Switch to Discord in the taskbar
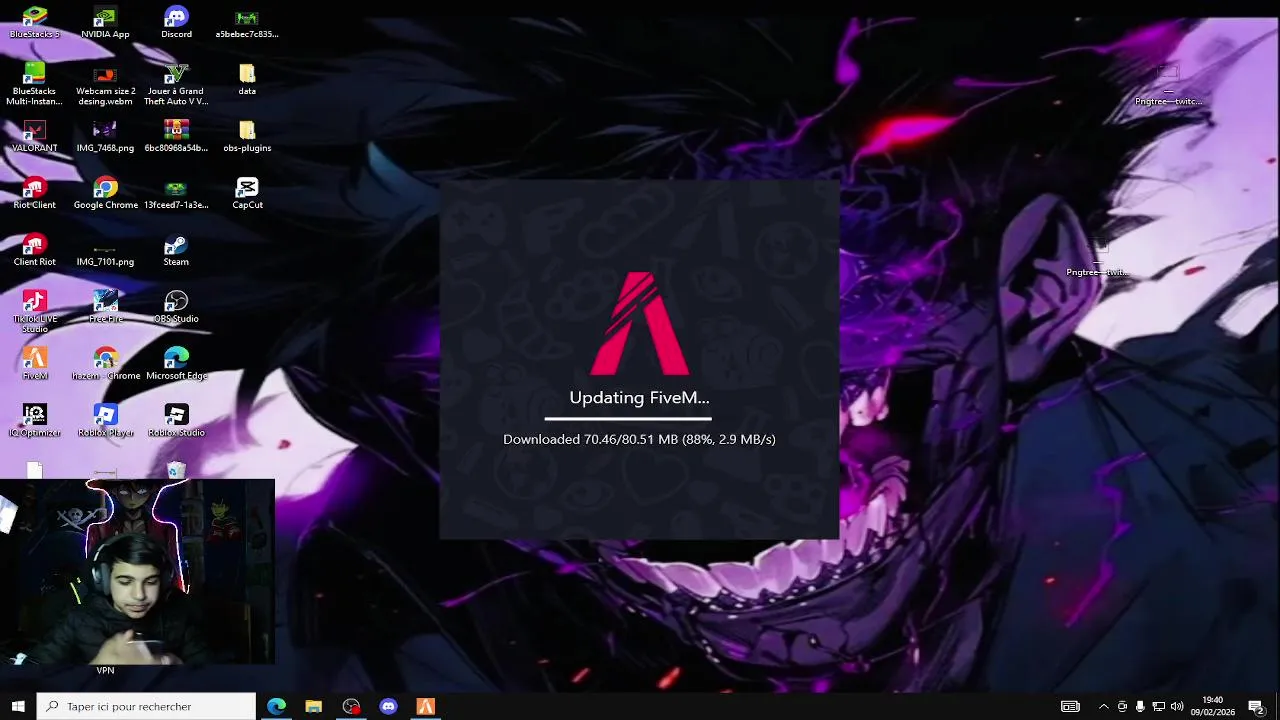This screenshot has height=720, width=1280. (388, 706)
